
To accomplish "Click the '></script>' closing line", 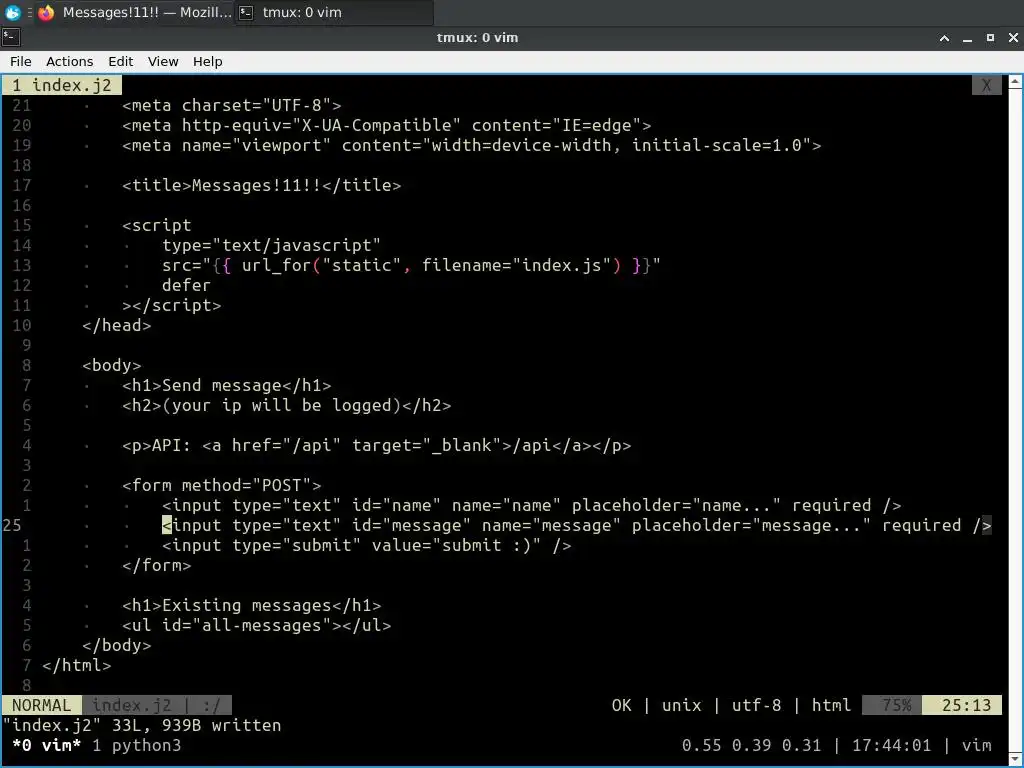I will [x=172, y=305].
